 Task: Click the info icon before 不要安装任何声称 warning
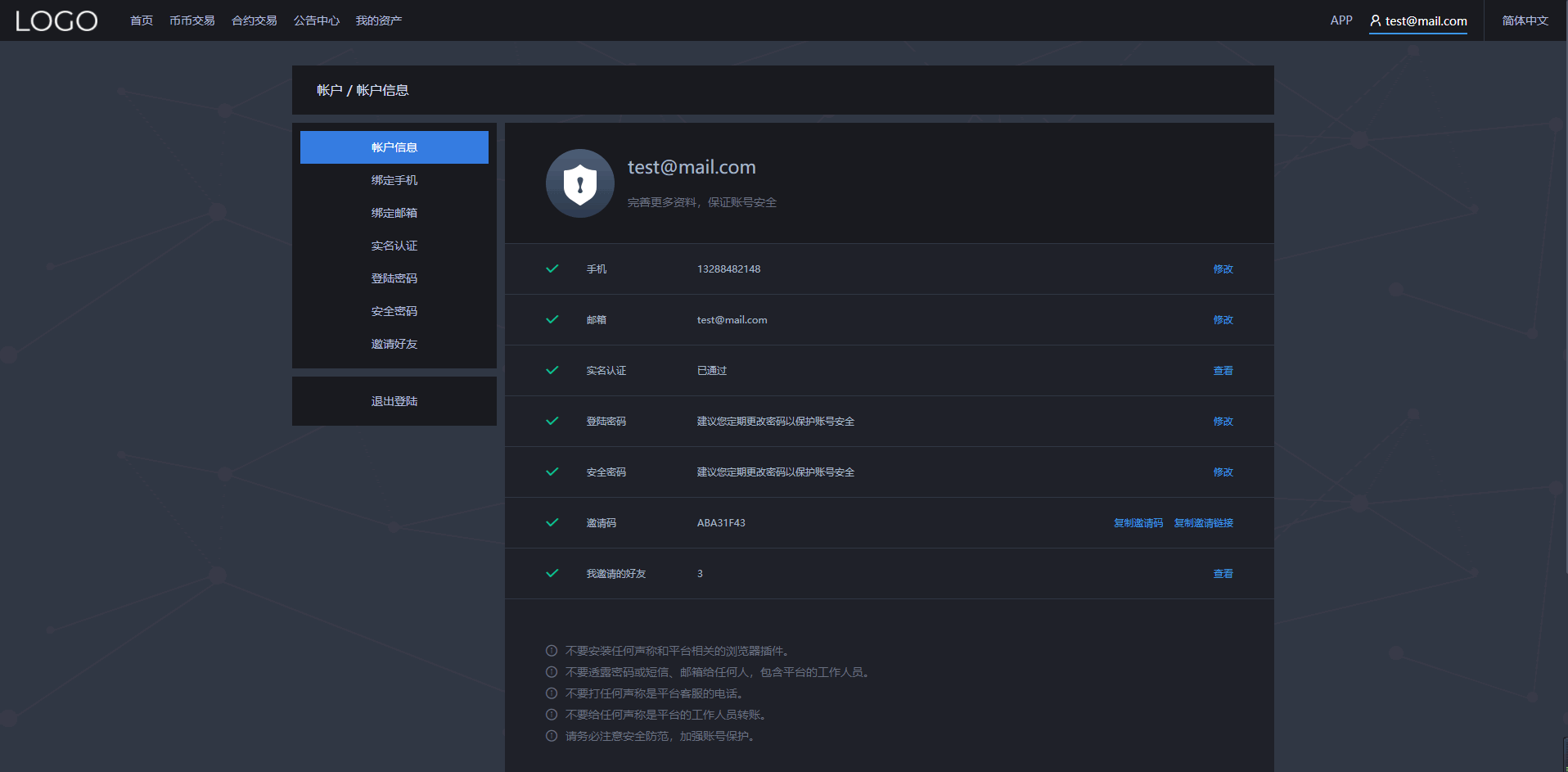(x=552, y=651)
